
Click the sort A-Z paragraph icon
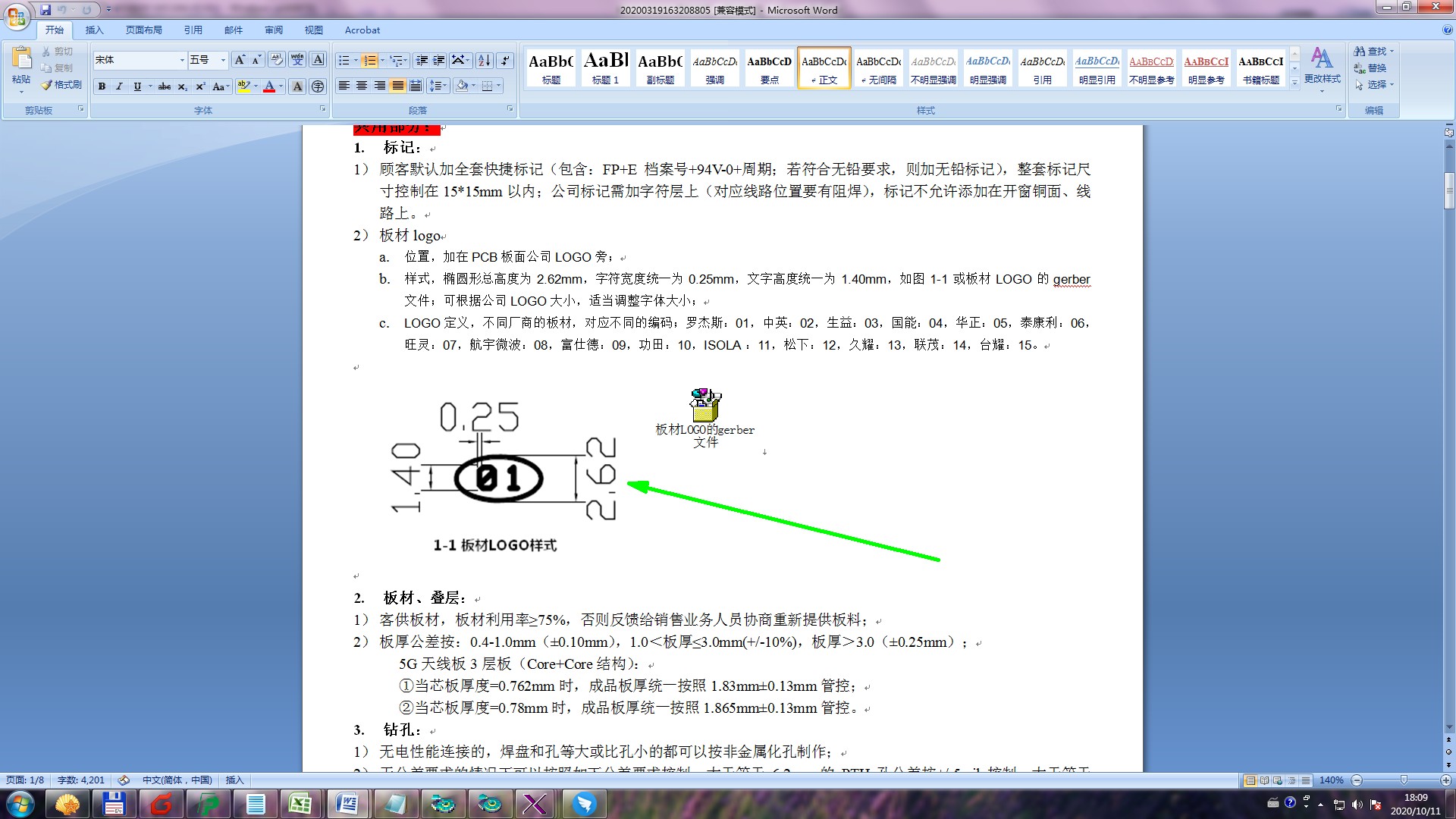(x=485, y=61)
